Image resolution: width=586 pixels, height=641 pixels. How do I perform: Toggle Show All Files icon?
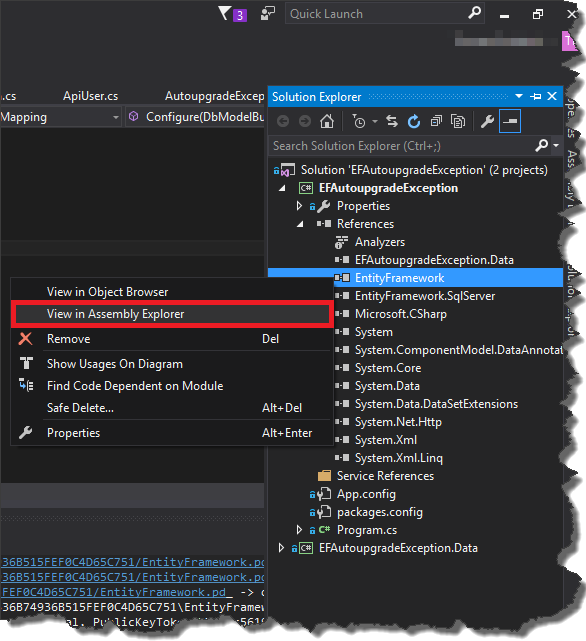click(458, 121)
